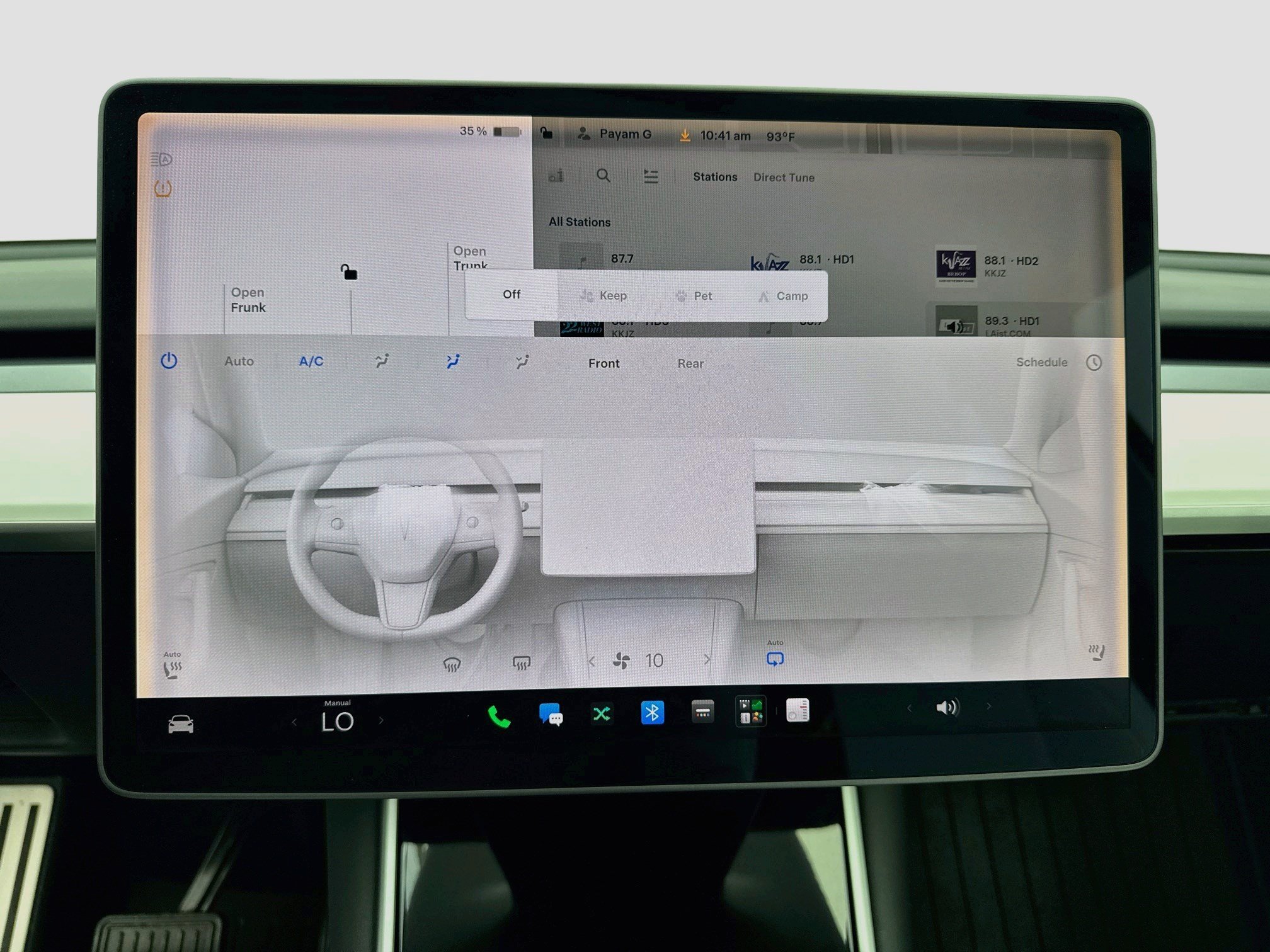Screen dimensions: 1270x952
Task: Toggle the A/C button
Action: (311, 361)
